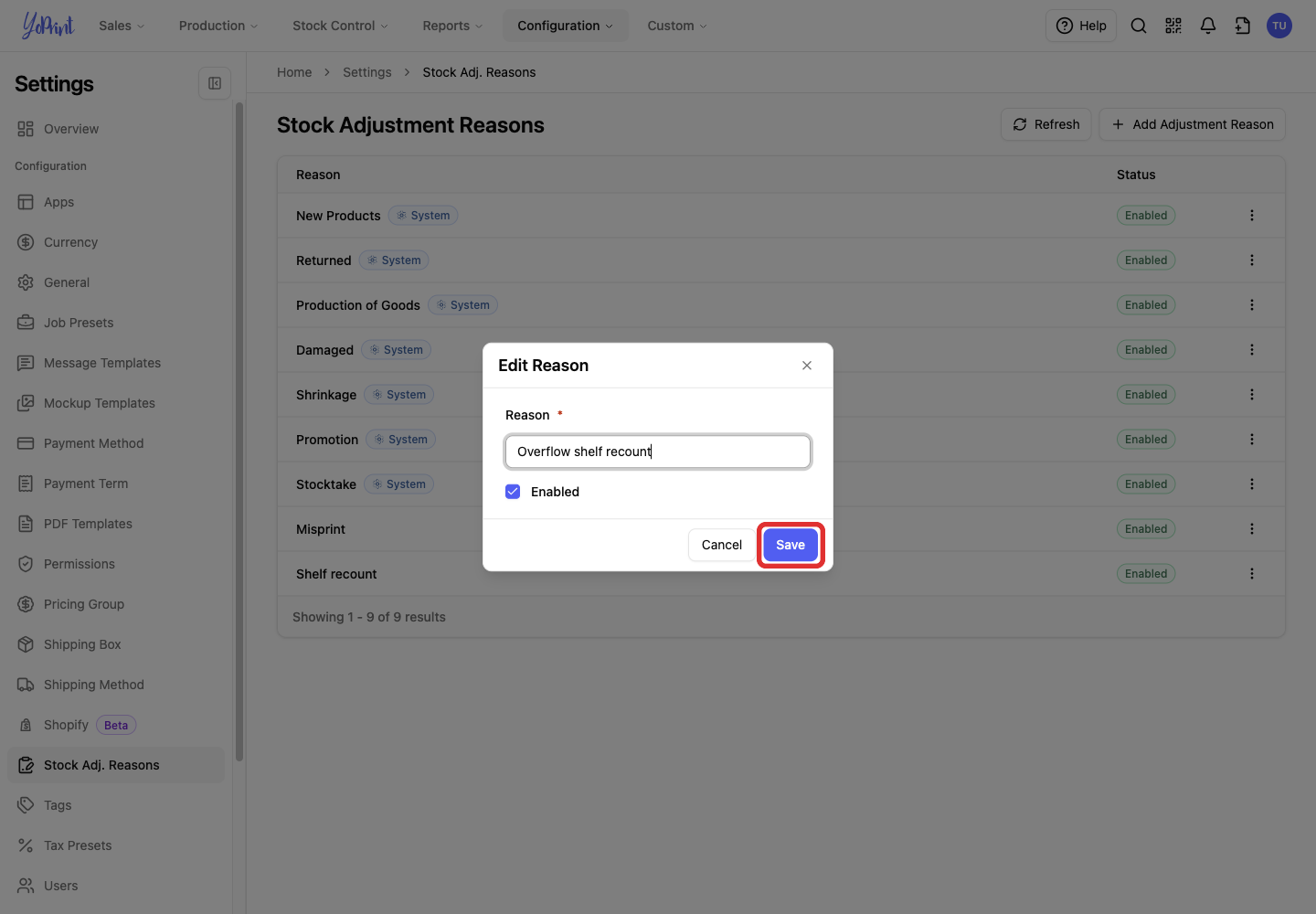Viewport: 1316px width, 914px height.
Task: Expand the Custom menu
Action: (x=677, y=26)
